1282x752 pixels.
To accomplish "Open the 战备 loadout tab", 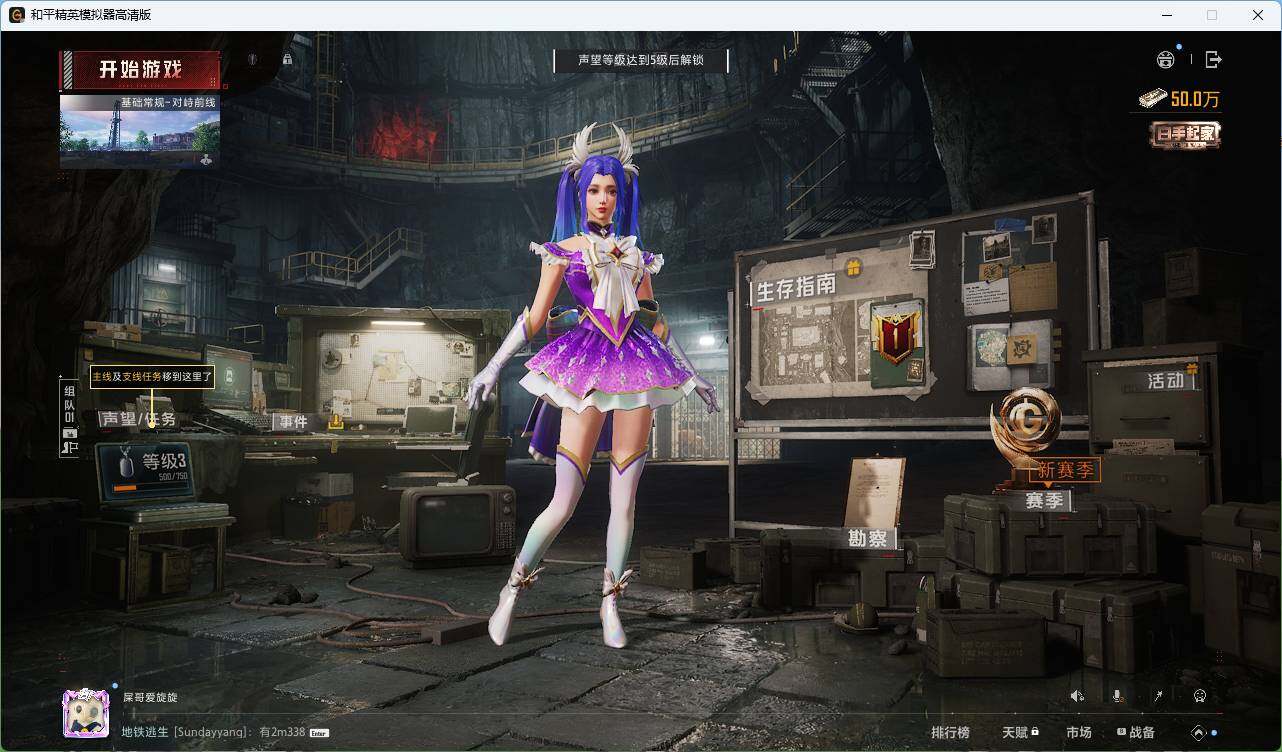I will (x=1136, y=733).
